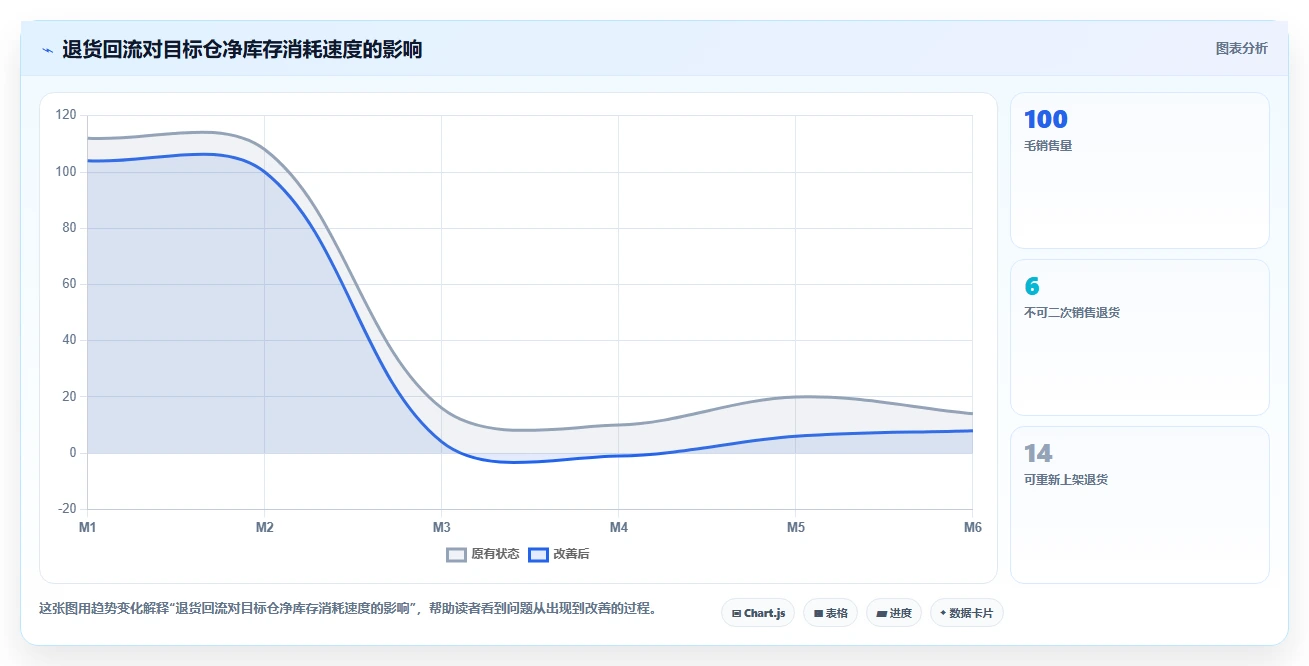Select the Chart.js tag
This screenshot has height=666, width=1309.
tap(758, 613)
